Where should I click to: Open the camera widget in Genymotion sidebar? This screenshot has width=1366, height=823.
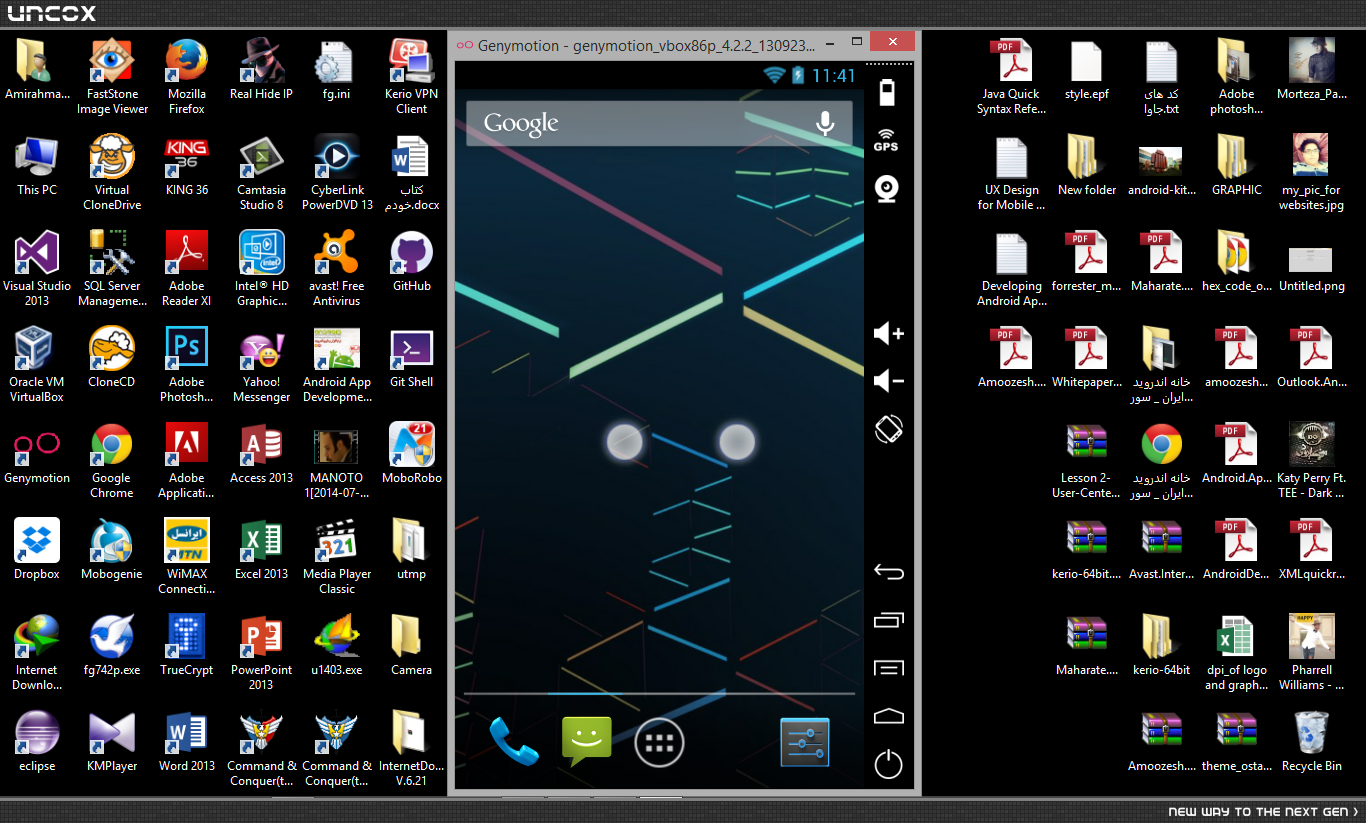click(x=887, y=188)
